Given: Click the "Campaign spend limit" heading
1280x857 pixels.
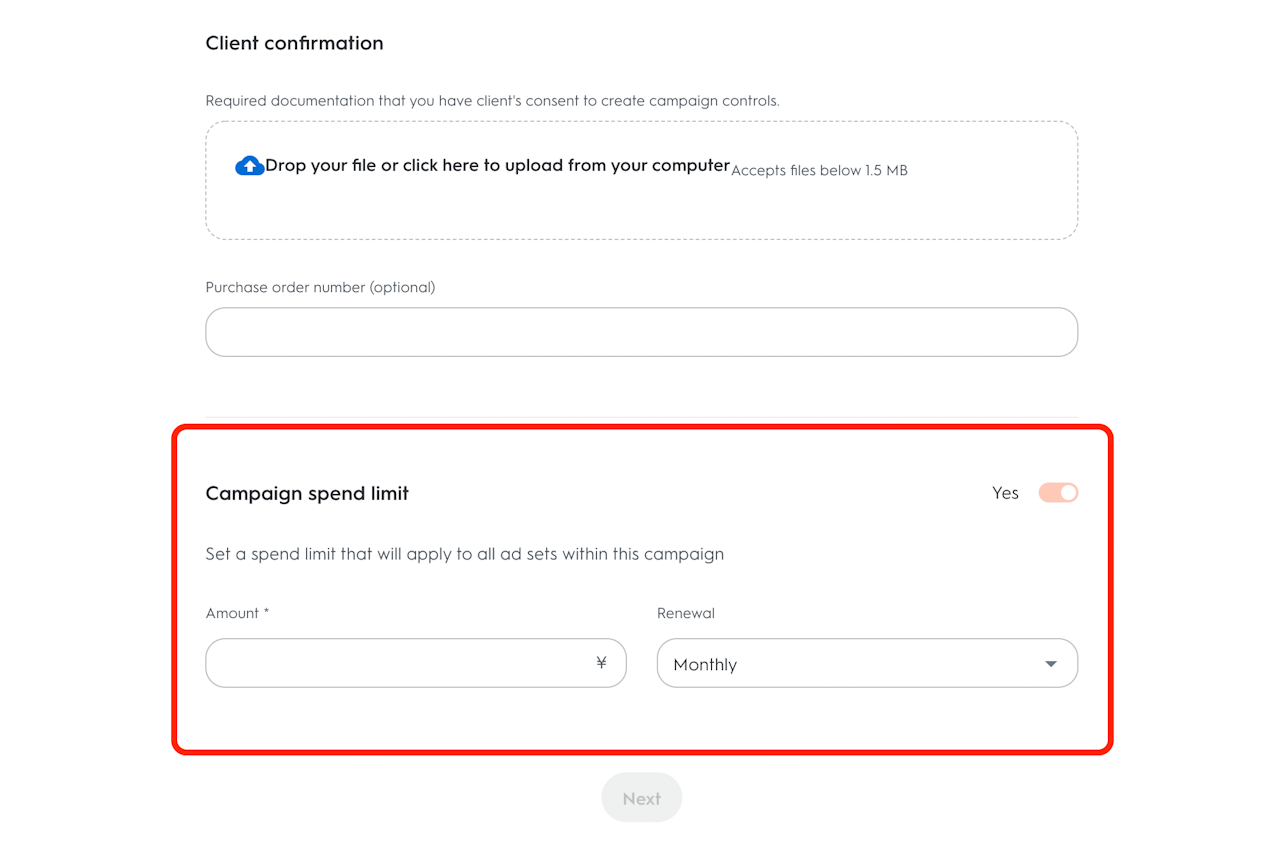Looking at the screenshot, I should point(307,493).
